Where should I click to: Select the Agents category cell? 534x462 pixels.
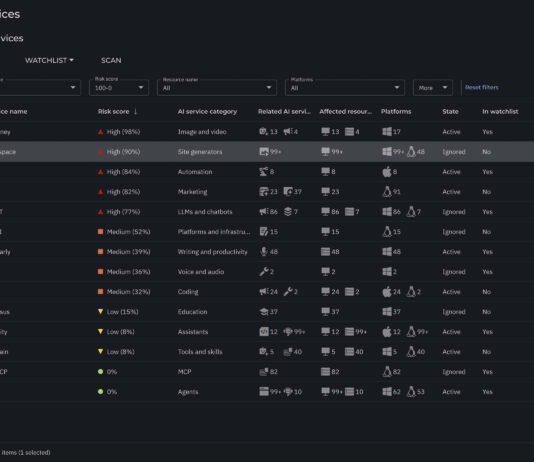(x=188, y=392)
